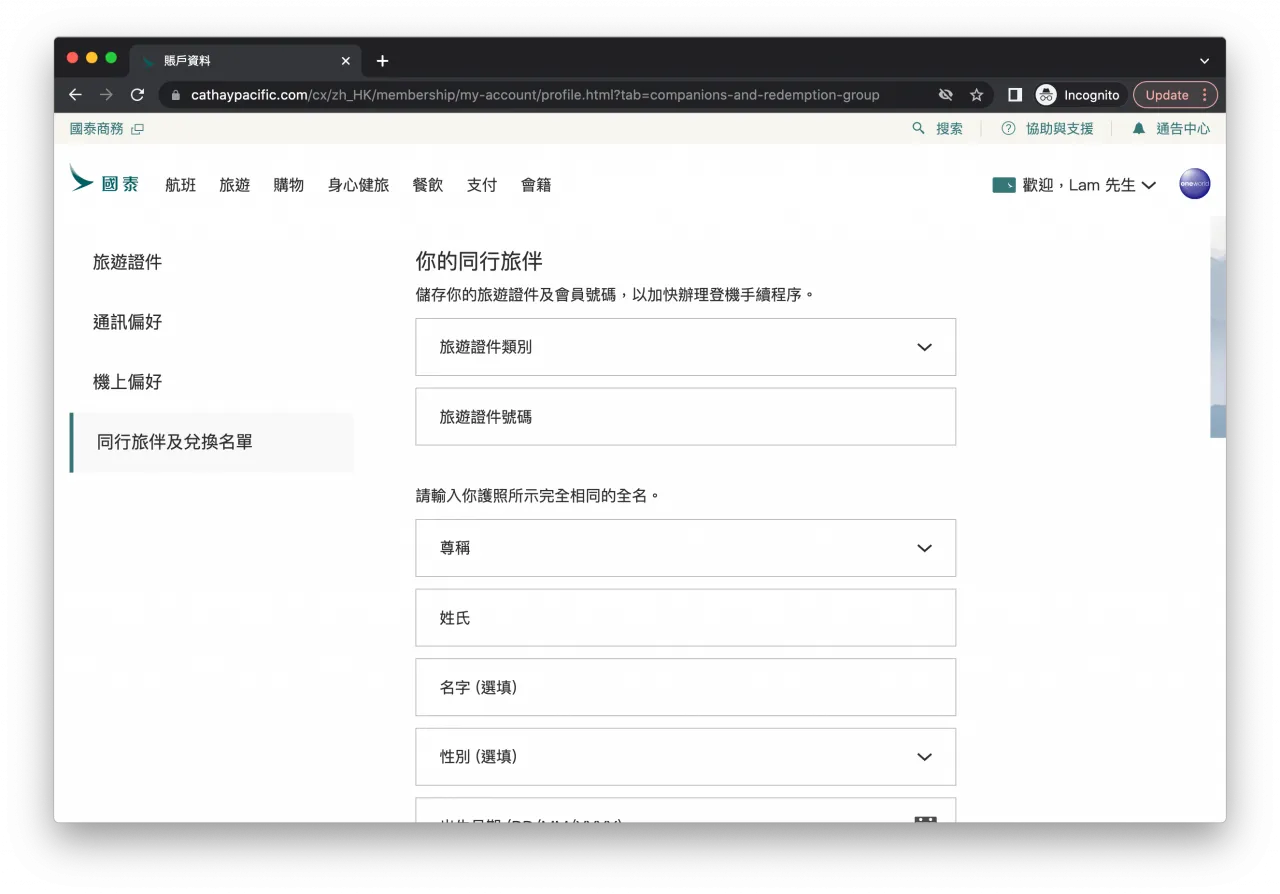Click the browser back arrow
The height and width of the screenshot is (894, 1280).
click(75, 95)
